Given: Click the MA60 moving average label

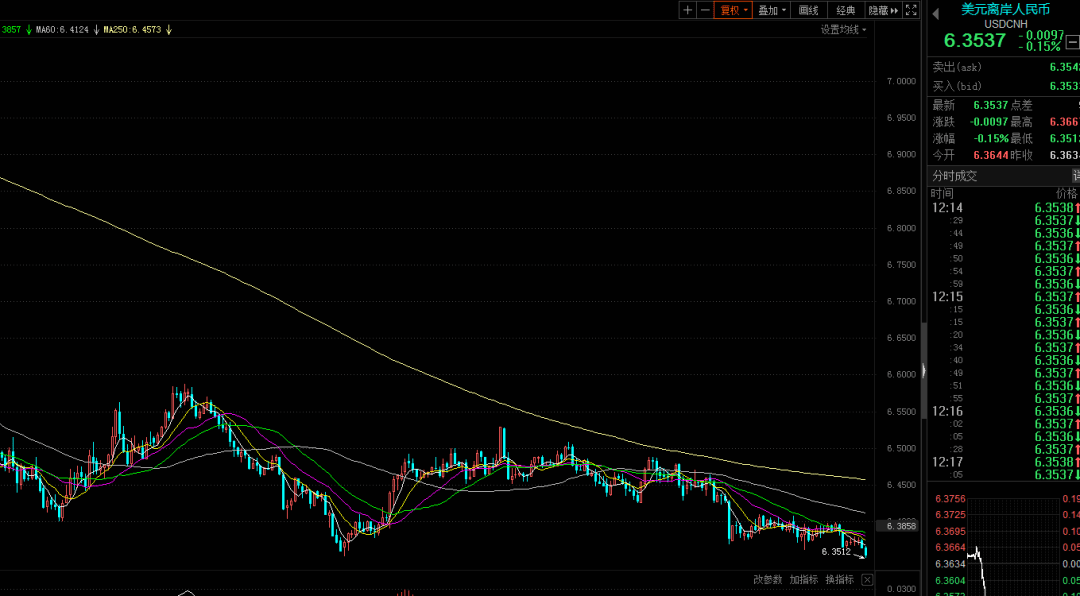Looking at the screenshot, I should [62, 30].
